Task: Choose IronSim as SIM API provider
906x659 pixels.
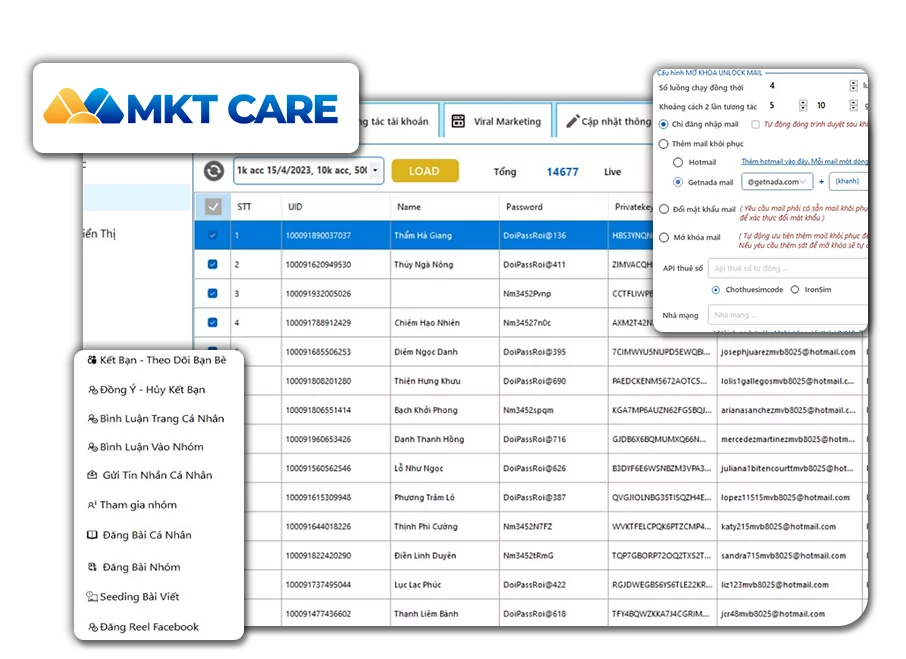Action: pos(794,290)
